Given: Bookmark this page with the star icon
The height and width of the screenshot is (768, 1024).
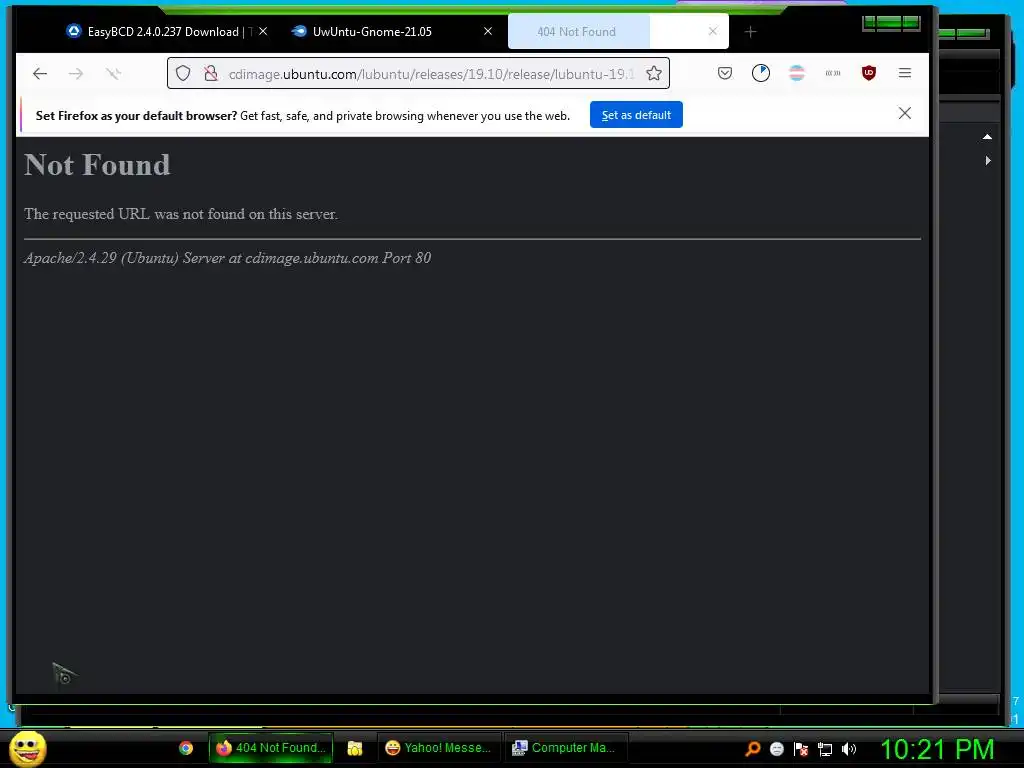Looking at the screenshot, I should click(654, 73).
